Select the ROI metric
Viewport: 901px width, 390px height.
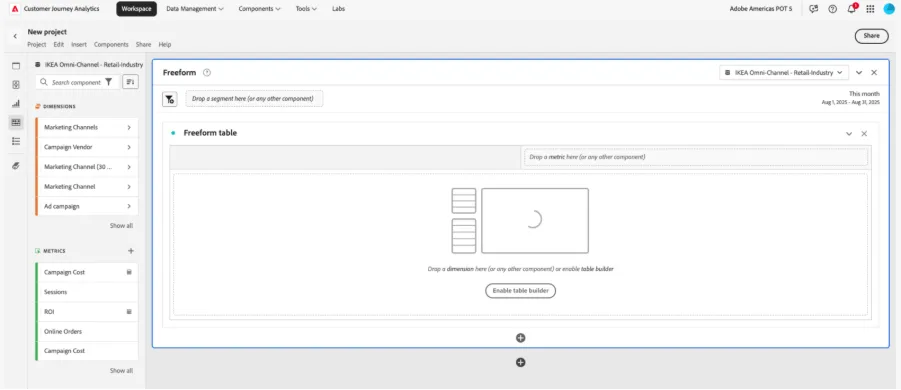pos(87,312)
